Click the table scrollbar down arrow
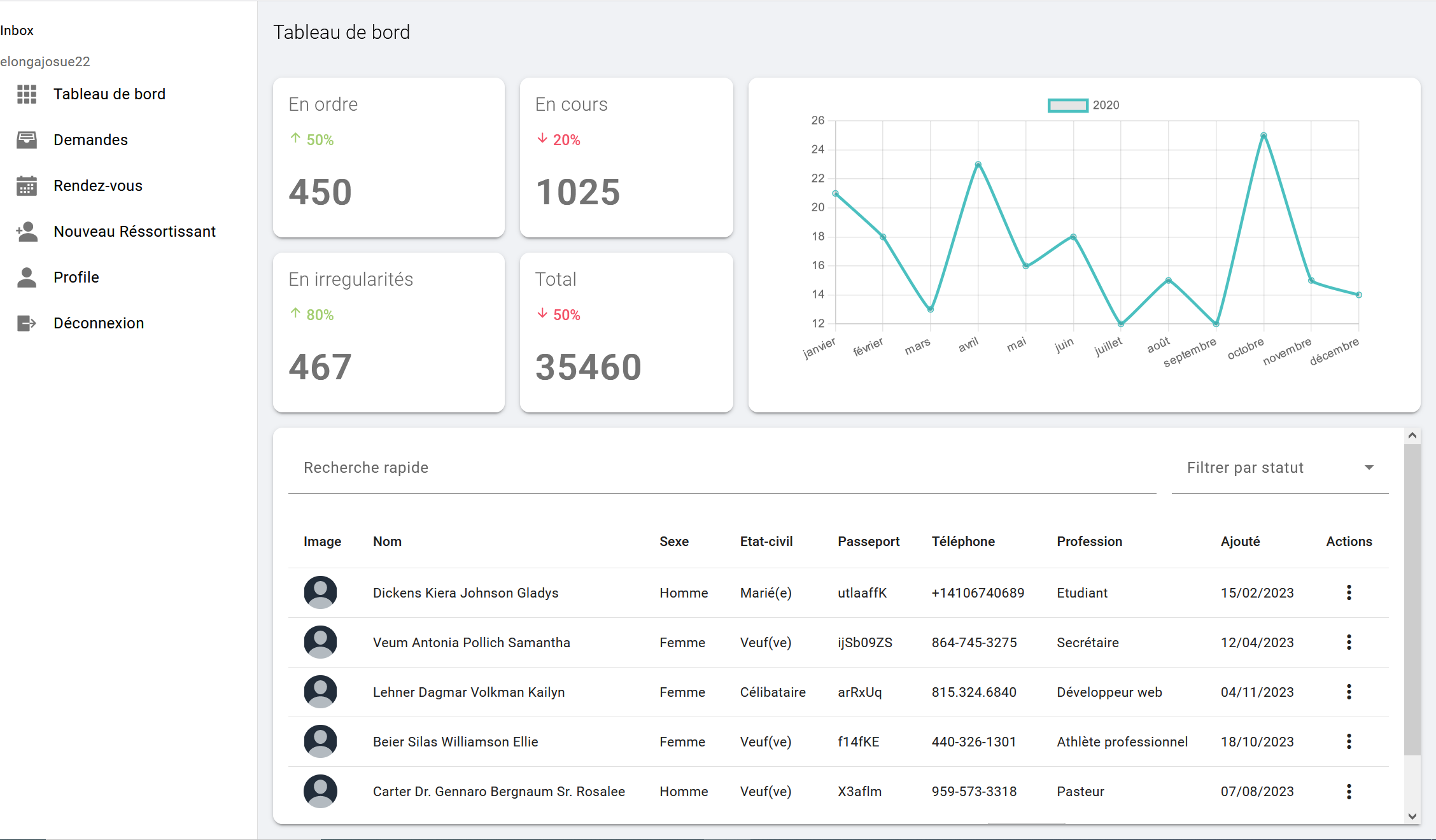Screen dimensions: 1436x840 click(1412, 816)
